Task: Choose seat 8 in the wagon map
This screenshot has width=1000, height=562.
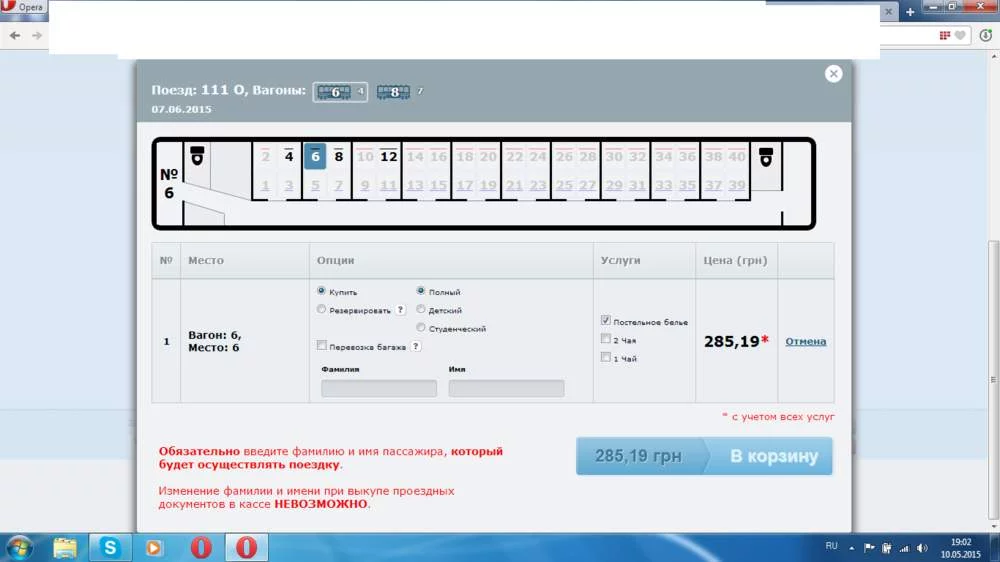Action: point(339,156)
